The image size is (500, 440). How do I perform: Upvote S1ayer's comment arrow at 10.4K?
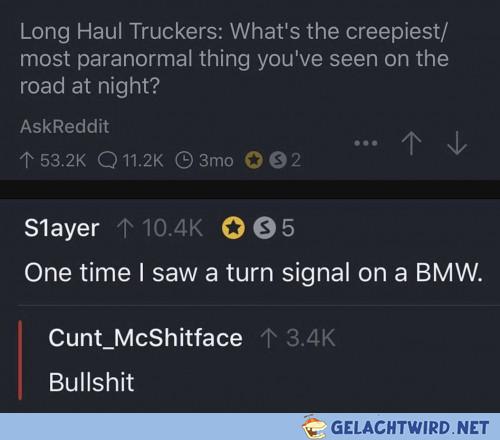124,228
